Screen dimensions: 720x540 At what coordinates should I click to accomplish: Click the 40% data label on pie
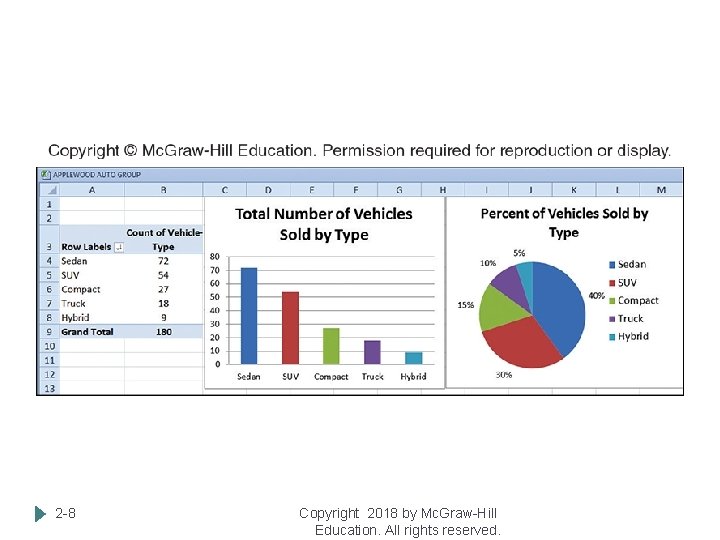point(596,296)
